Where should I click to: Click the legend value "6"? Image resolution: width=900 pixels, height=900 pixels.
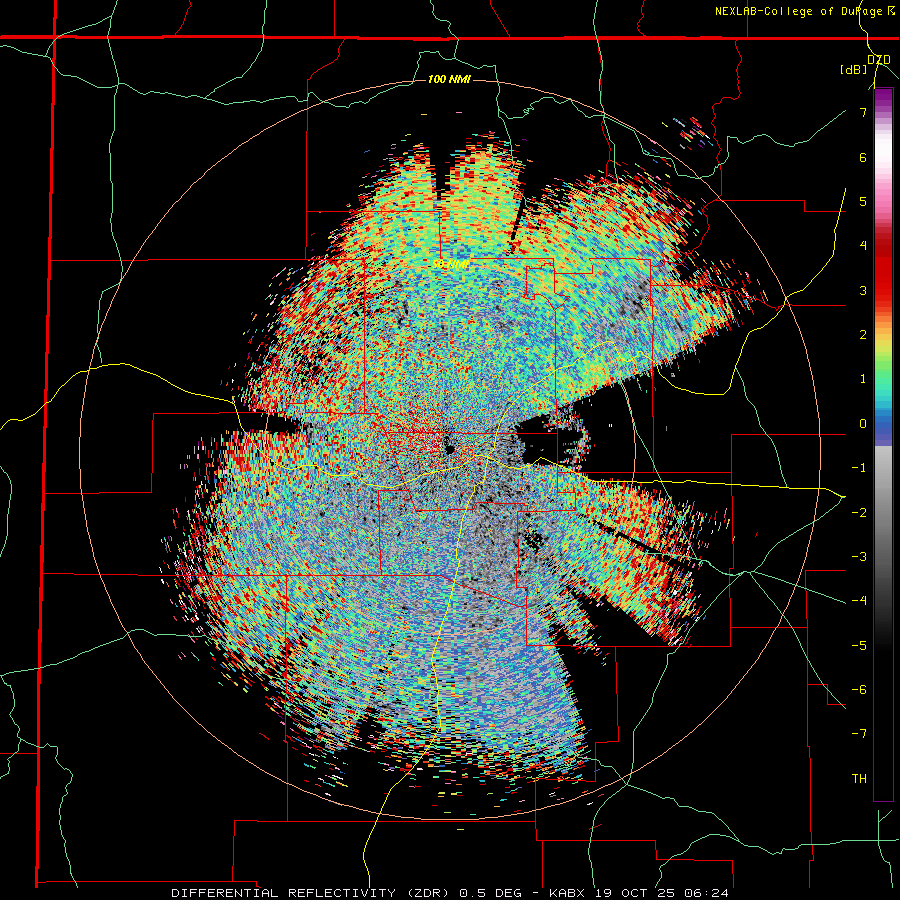[x=863, y=157]
